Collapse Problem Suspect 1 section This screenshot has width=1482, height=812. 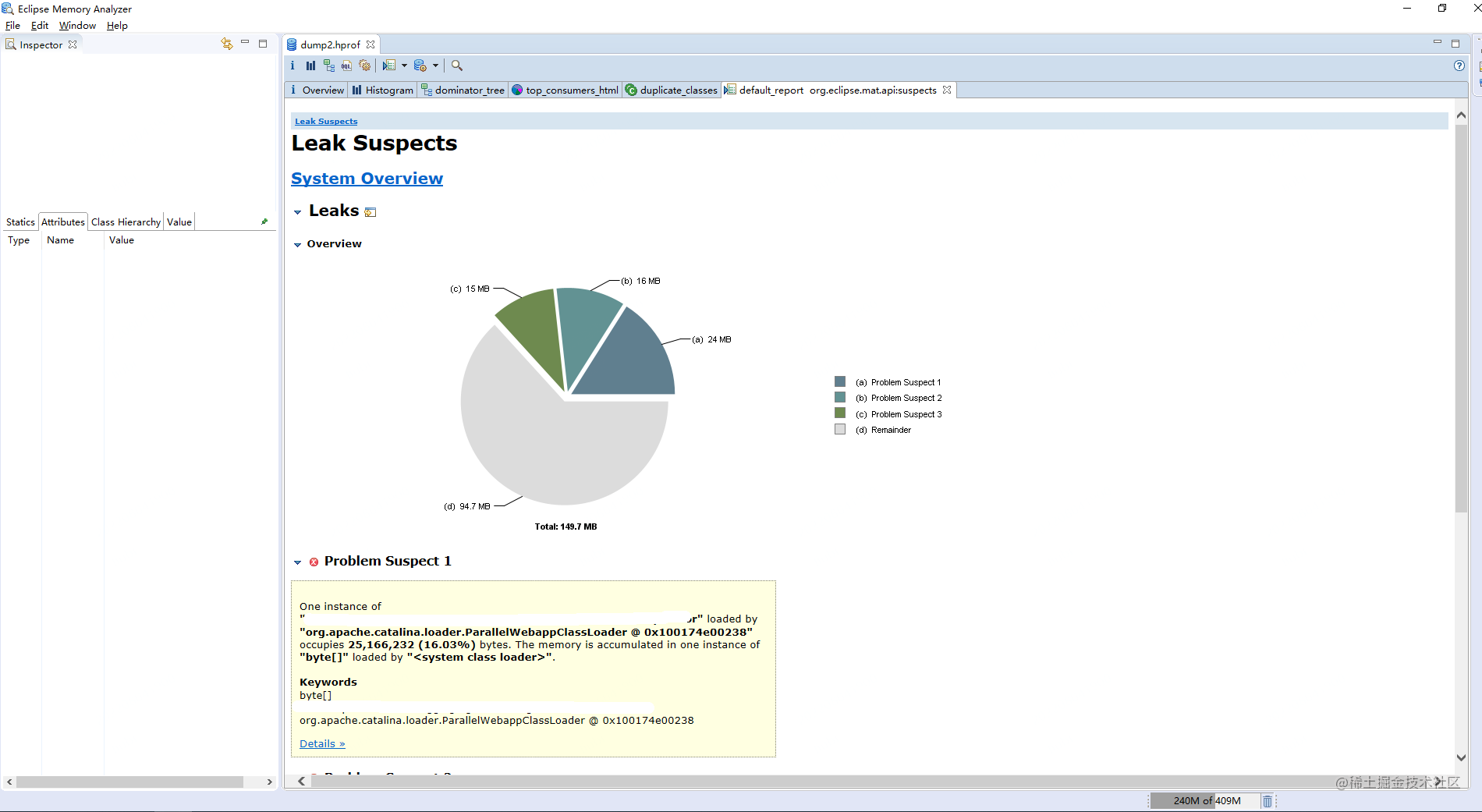pos(297,562)
